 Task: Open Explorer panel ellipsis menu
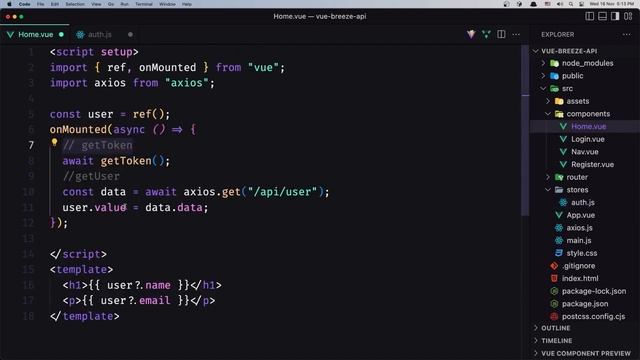(627, 34)
